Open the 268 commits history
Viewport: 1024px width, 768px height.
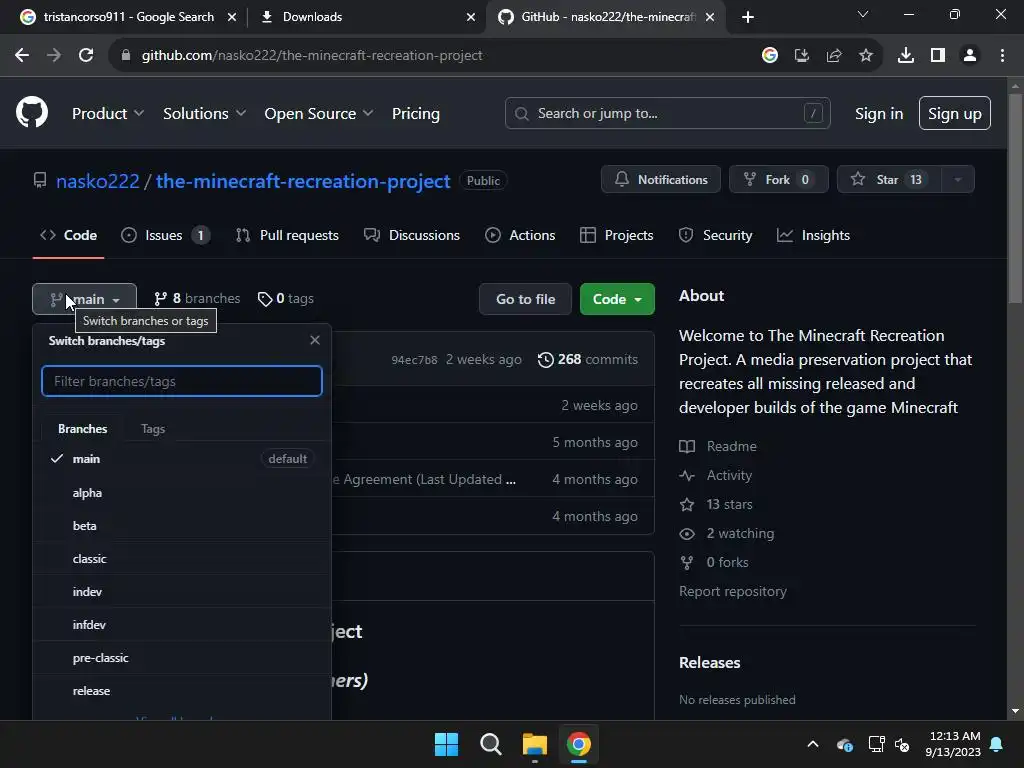[x=588, y=359]
